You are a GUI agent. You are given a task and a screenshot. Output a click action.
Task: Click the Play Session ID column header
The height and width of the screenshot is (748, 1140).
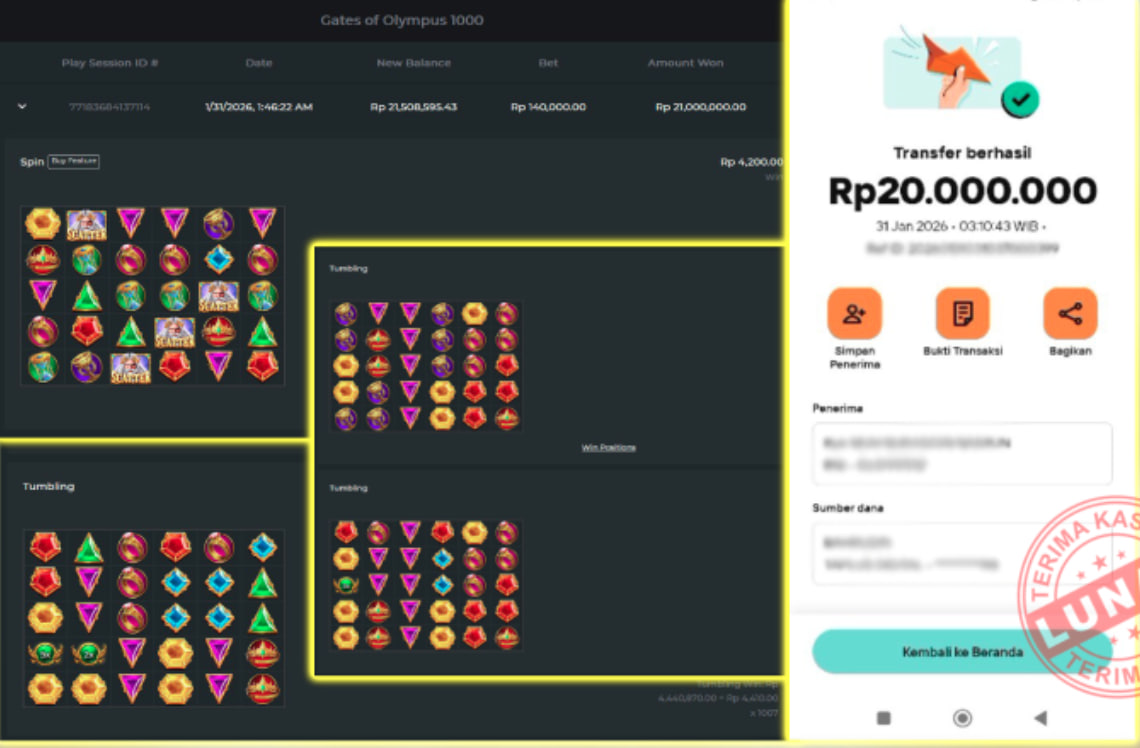coord(110,63)
